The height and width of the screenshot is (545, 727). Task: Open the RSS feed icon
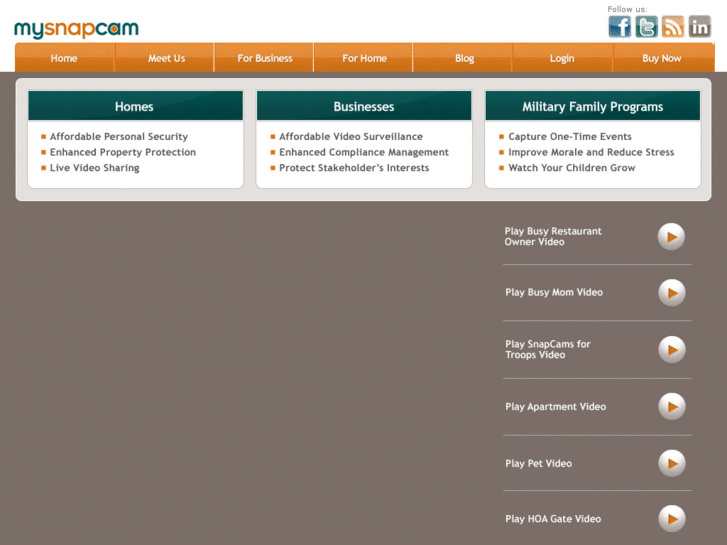[x=673, y=26]
